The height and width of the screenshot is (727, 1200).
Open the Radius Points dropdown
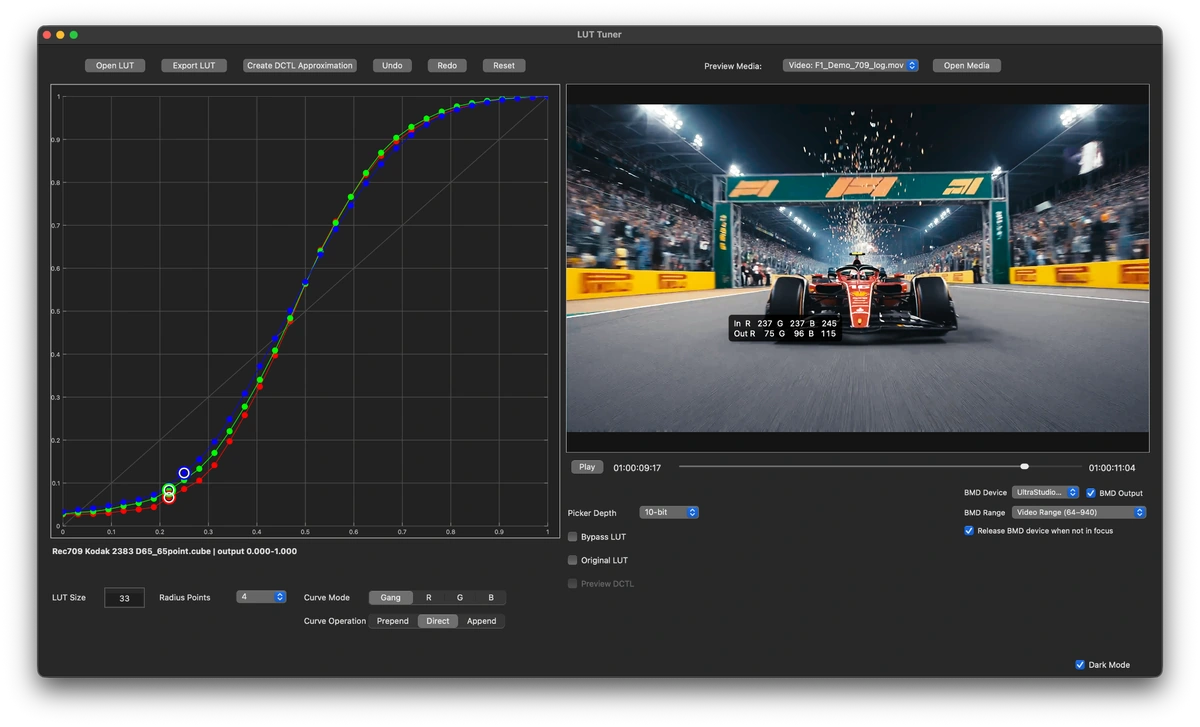(x=262, y=597)
